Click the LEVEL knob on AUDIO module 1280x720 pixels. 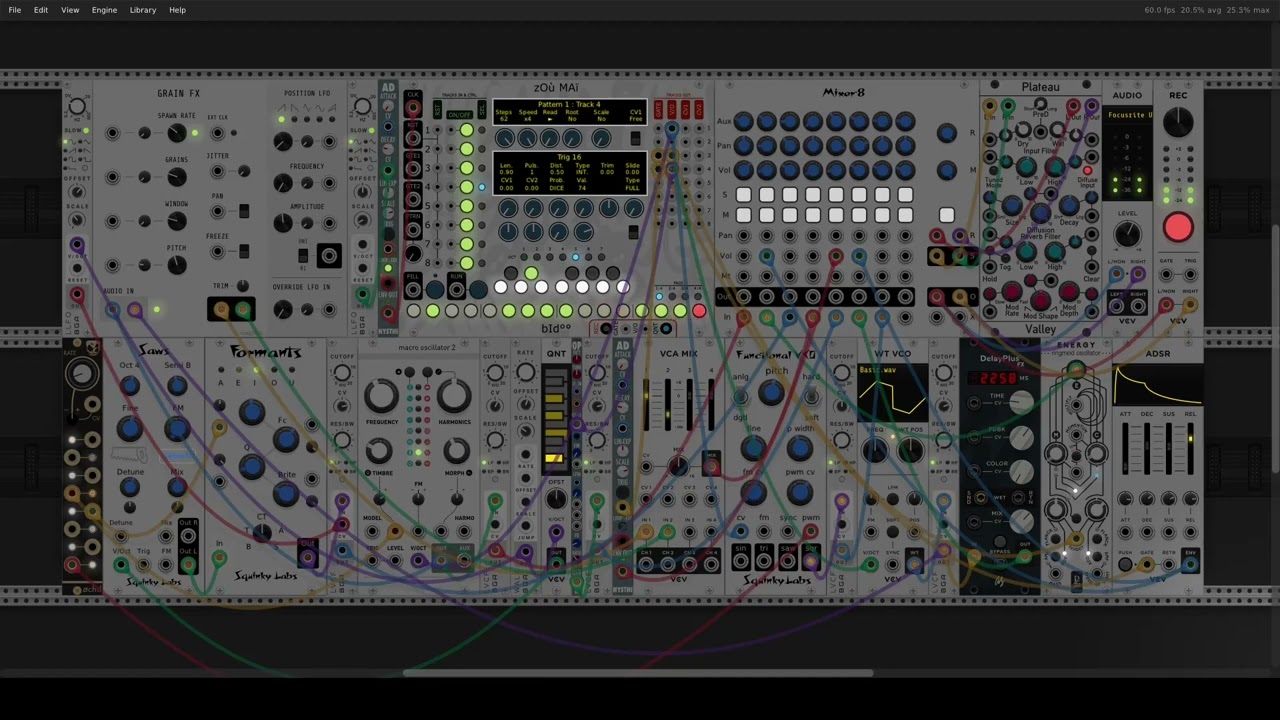(1127, 235)
